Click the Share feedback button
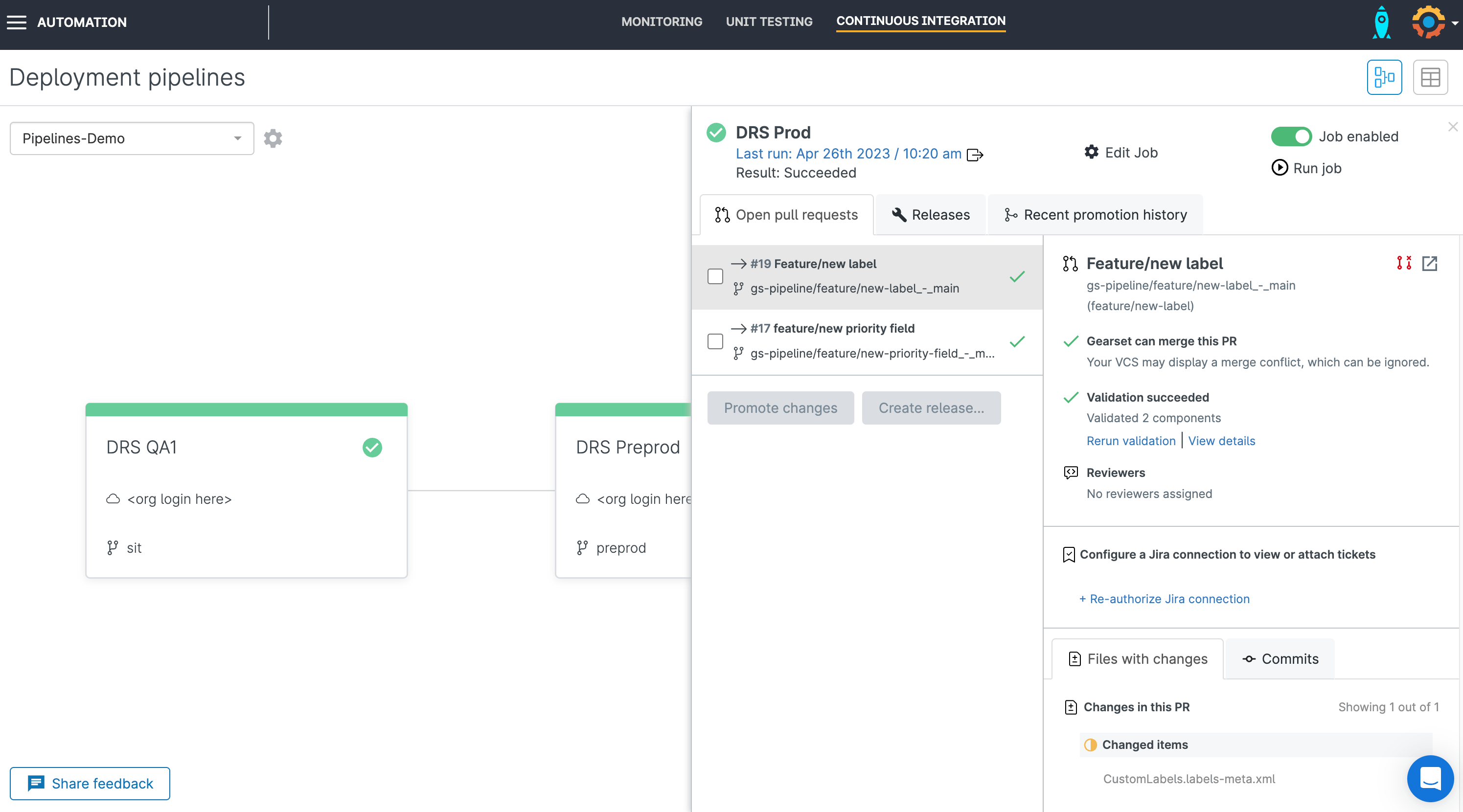 [x=90, y=784]
